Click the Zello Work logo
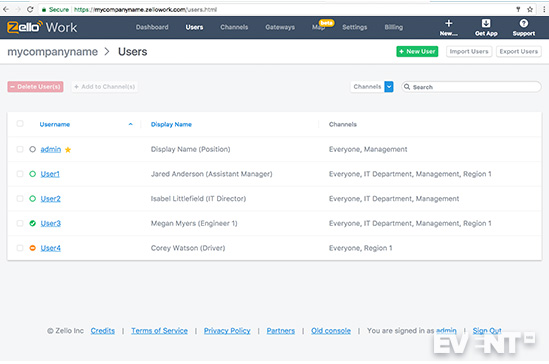Screen dimensions: 549x364 pos(42,27)
